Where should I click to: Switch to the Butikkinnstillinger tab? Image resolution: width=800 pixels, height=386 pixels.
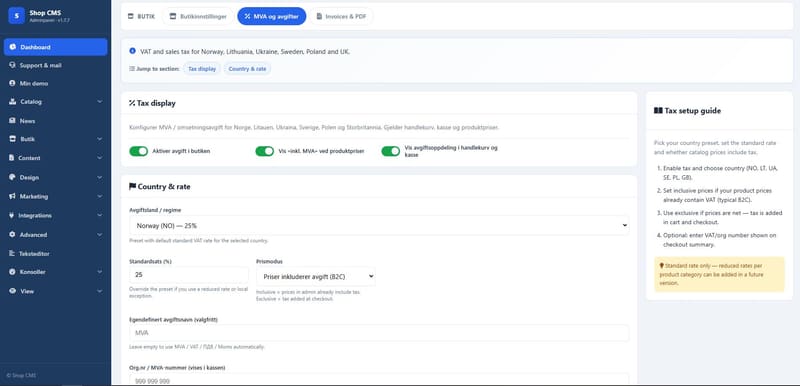coord(198,16)
